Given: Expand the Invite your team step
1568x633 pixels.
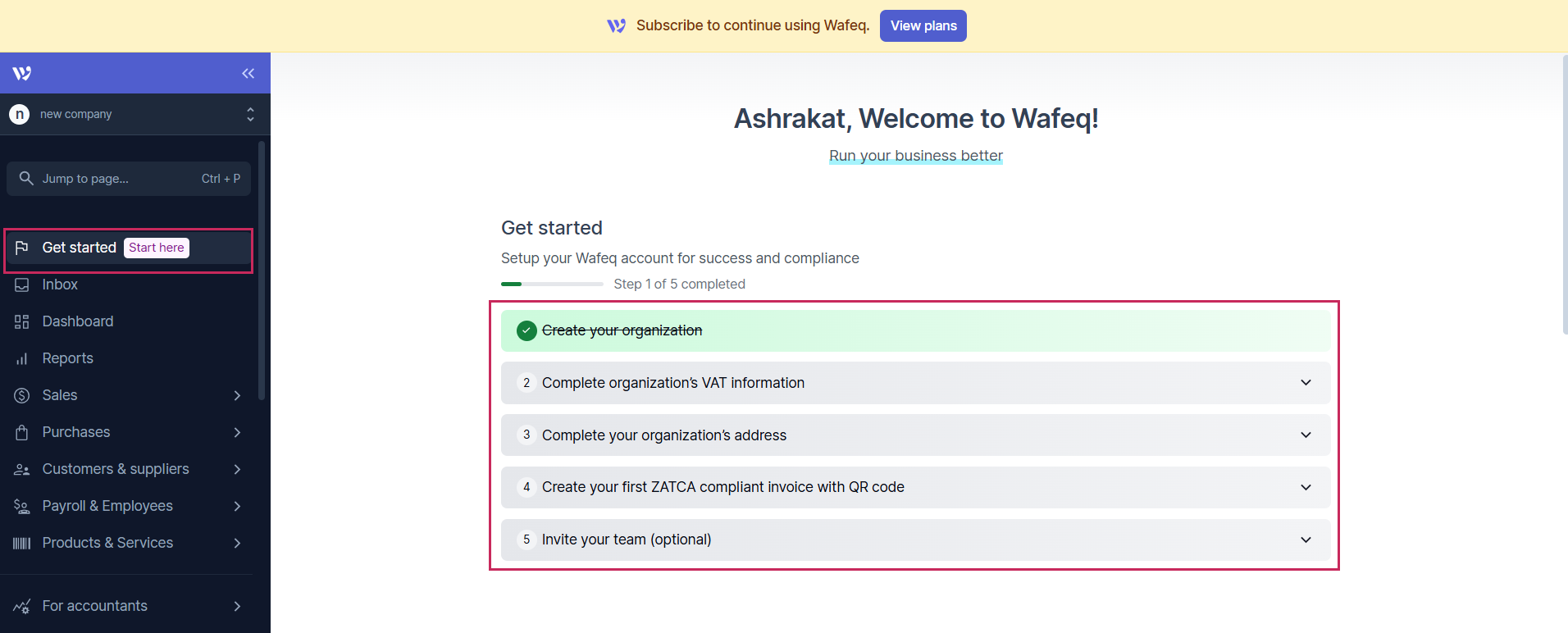Looking at the screenshot, I should pyautogui.click(x=1306, y=540).
